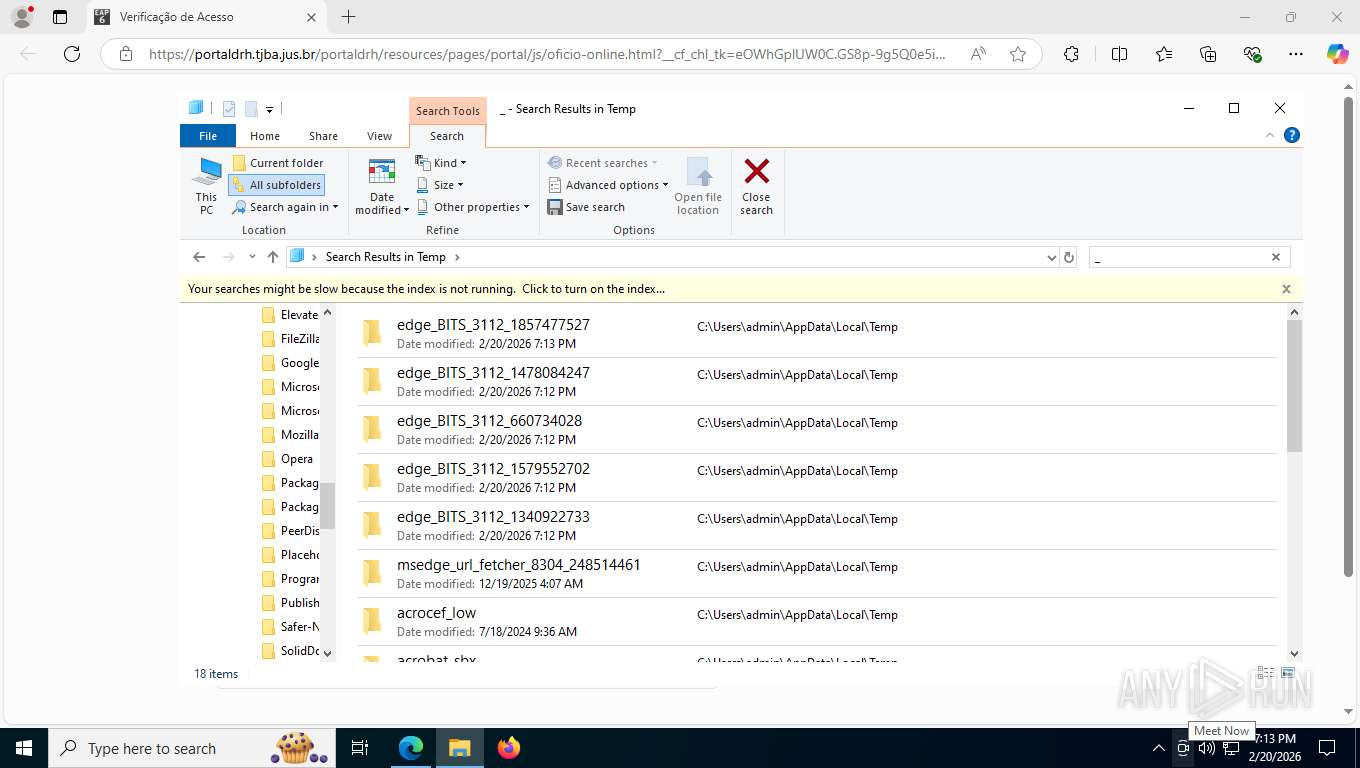1360x768 pixels.
Task: Click Explorer address bar path
Action: click(672, 257)
